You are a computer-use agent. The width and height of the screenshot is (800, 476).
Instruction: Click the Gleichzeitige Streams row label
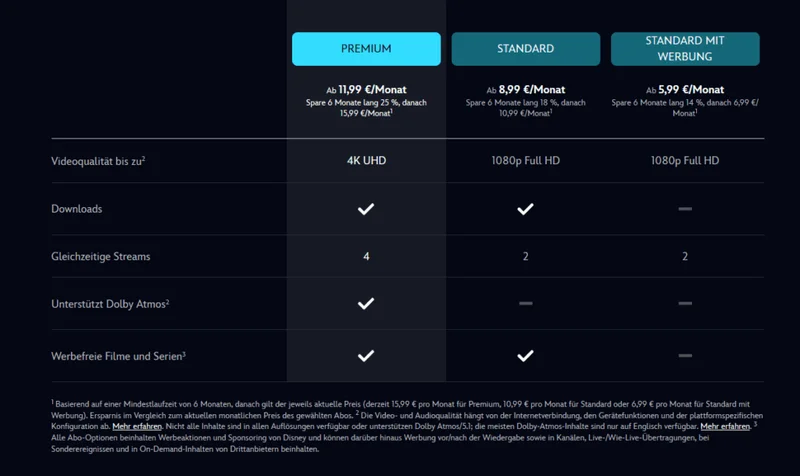pyautogui.click(x=101, y=257)
